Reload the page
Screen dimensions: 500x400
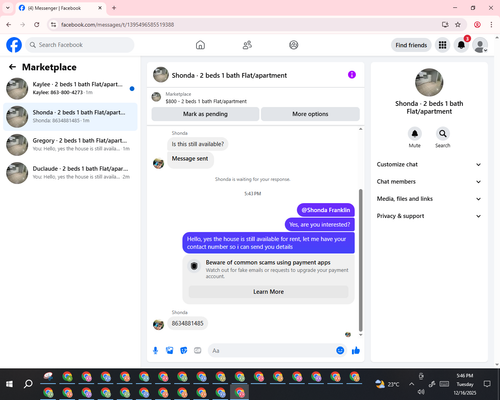37,24
